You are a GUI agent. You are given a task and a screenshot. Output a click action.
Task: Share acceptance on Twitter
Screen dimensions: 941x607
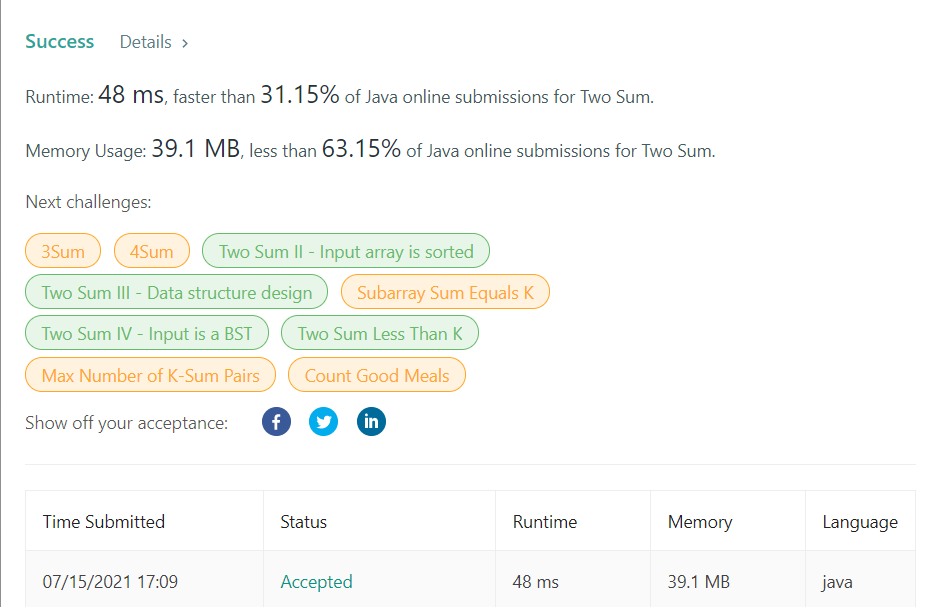pos(323,422)
